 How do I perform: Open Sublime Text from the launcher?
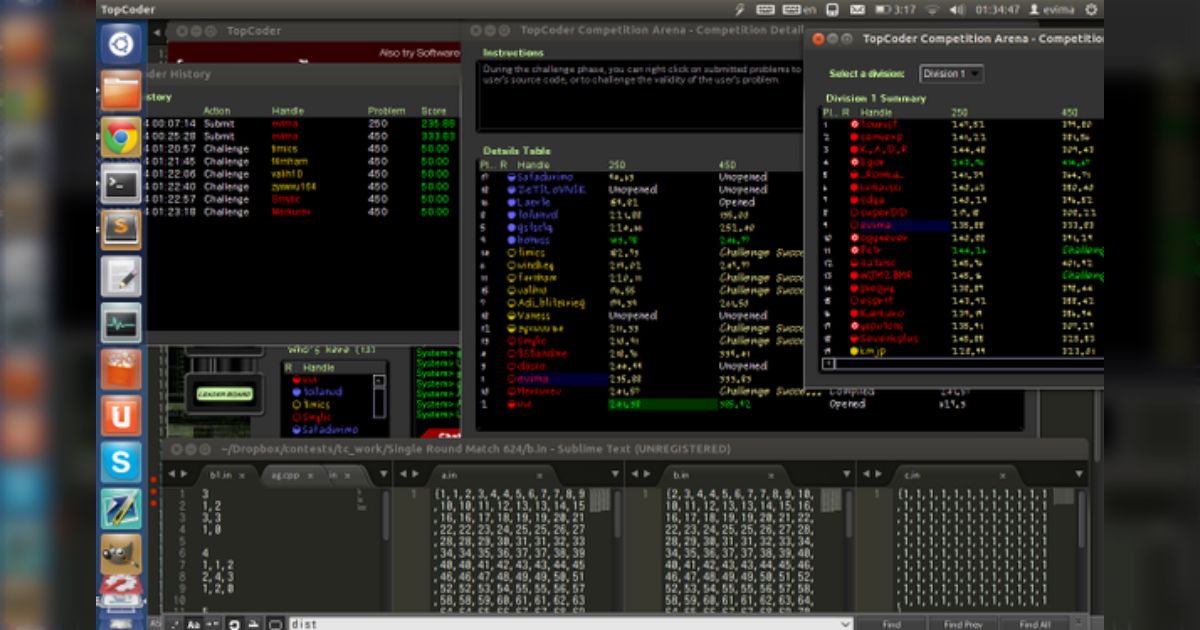[x=120, y=229]
